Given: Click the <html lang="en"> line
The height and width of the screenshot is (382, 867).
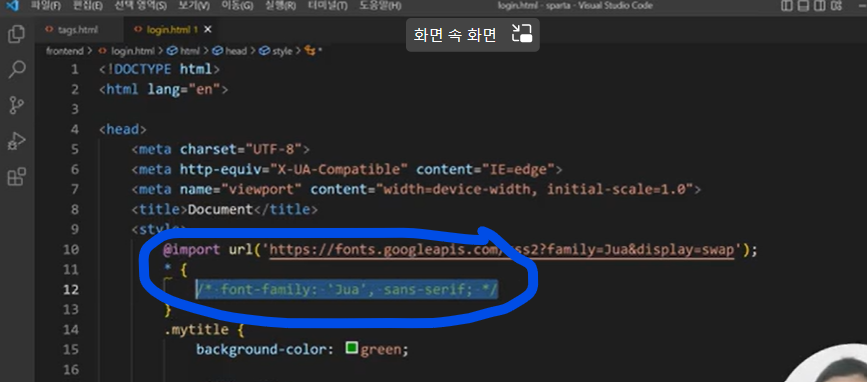Looking at the screenshot, I should click(x=163, y=90).
